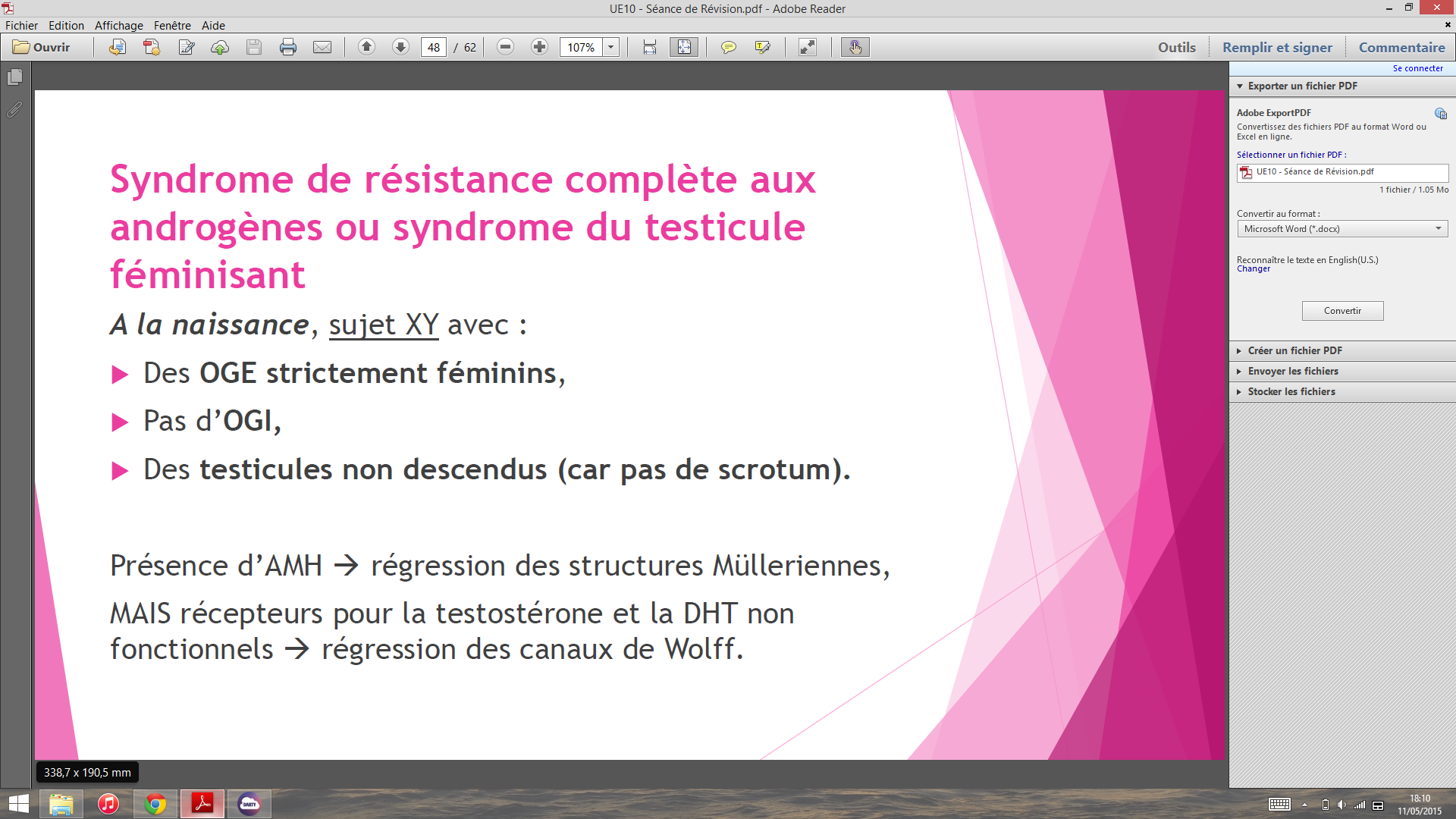1456x819 pixels.
Task: Select the highlight text tool
Action: pyautogui.click(x=762, y=47)
